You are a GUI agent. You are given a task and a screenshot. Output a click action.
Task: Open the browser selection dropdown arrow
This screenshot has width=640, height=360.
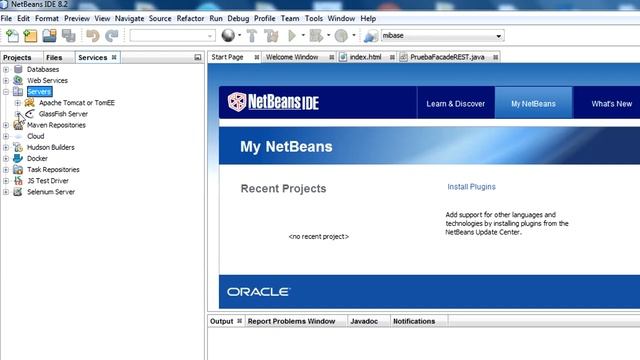[239, 36]
